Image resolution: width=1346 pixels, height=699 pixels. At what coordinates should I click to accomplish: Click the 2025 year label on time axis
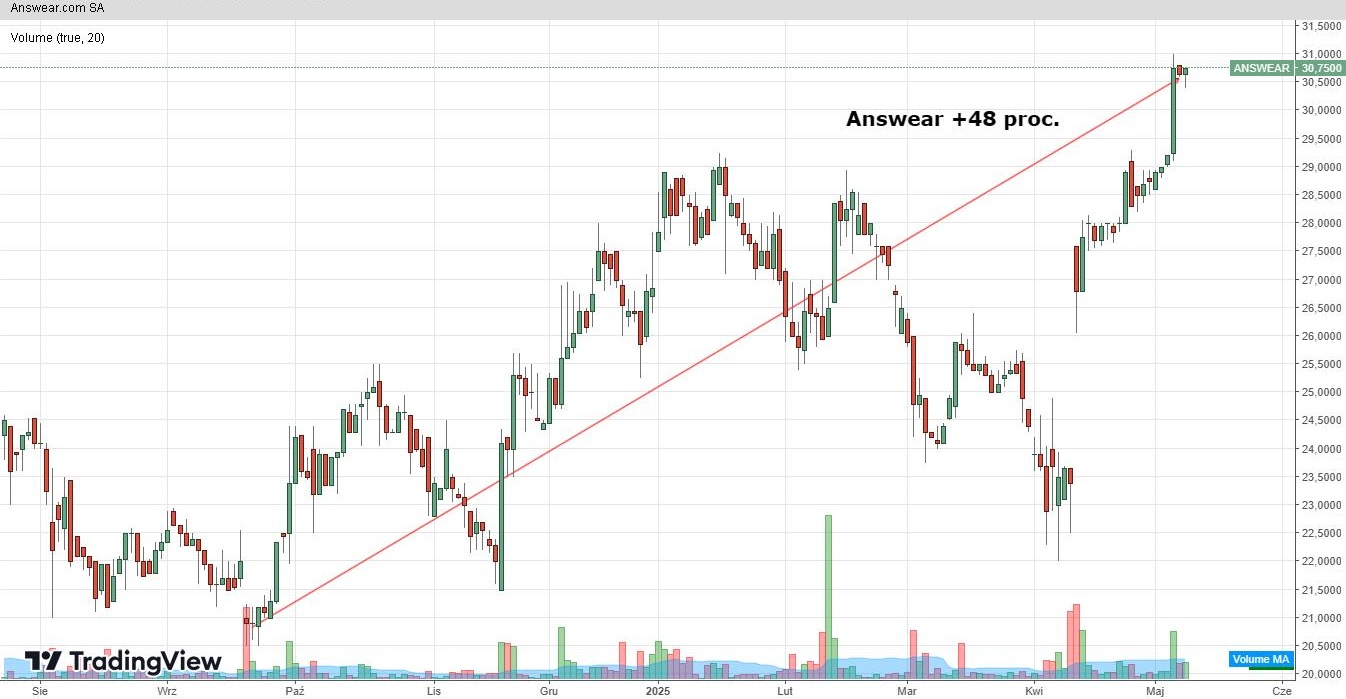click(658, 690)
